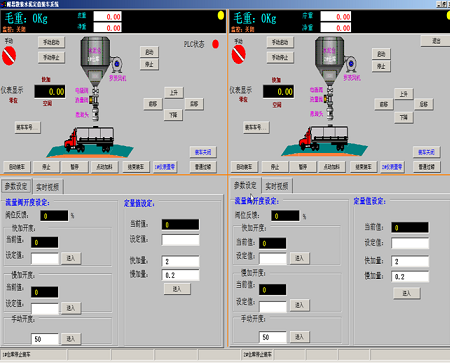Image resolution: width=450 pixels, height=363 pixels.
Task: Open the 装车车号... selector in left panel
Action: [x=28, y=127]
